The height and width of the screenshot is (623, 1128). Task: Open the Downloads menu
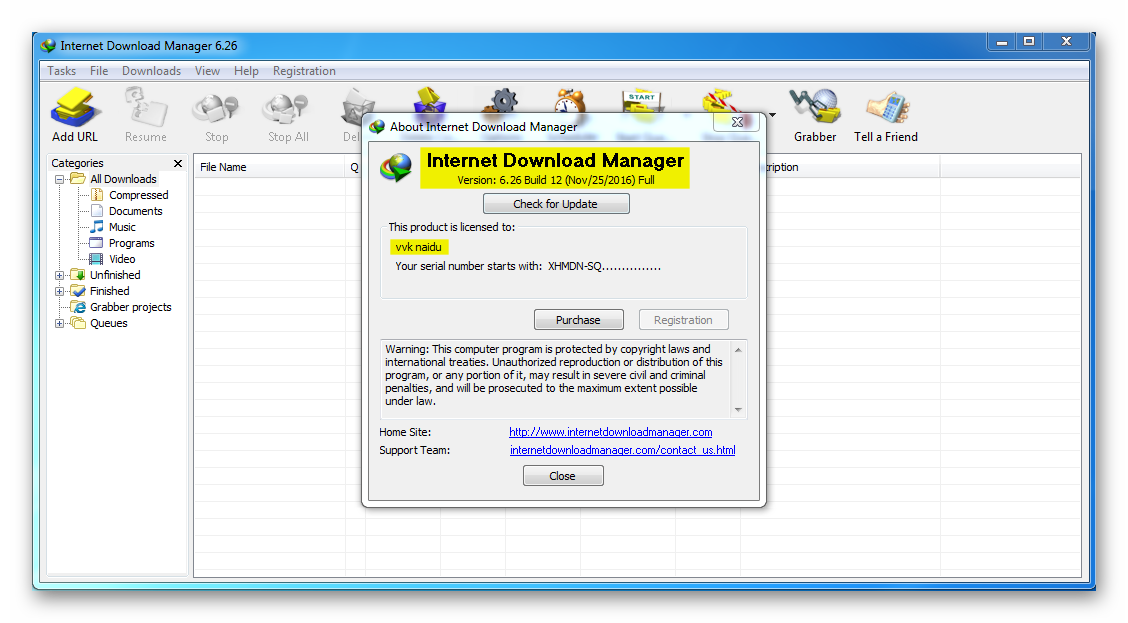point(151,71)
